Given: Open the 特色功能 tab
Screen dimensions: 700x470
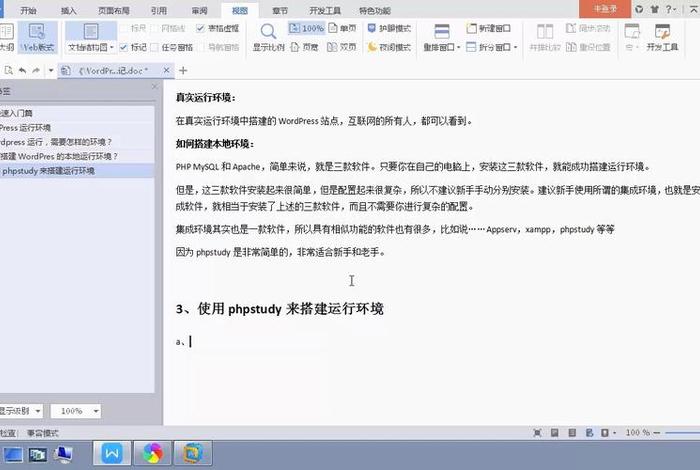Looking at the screenshot, I should click(375, 10).
